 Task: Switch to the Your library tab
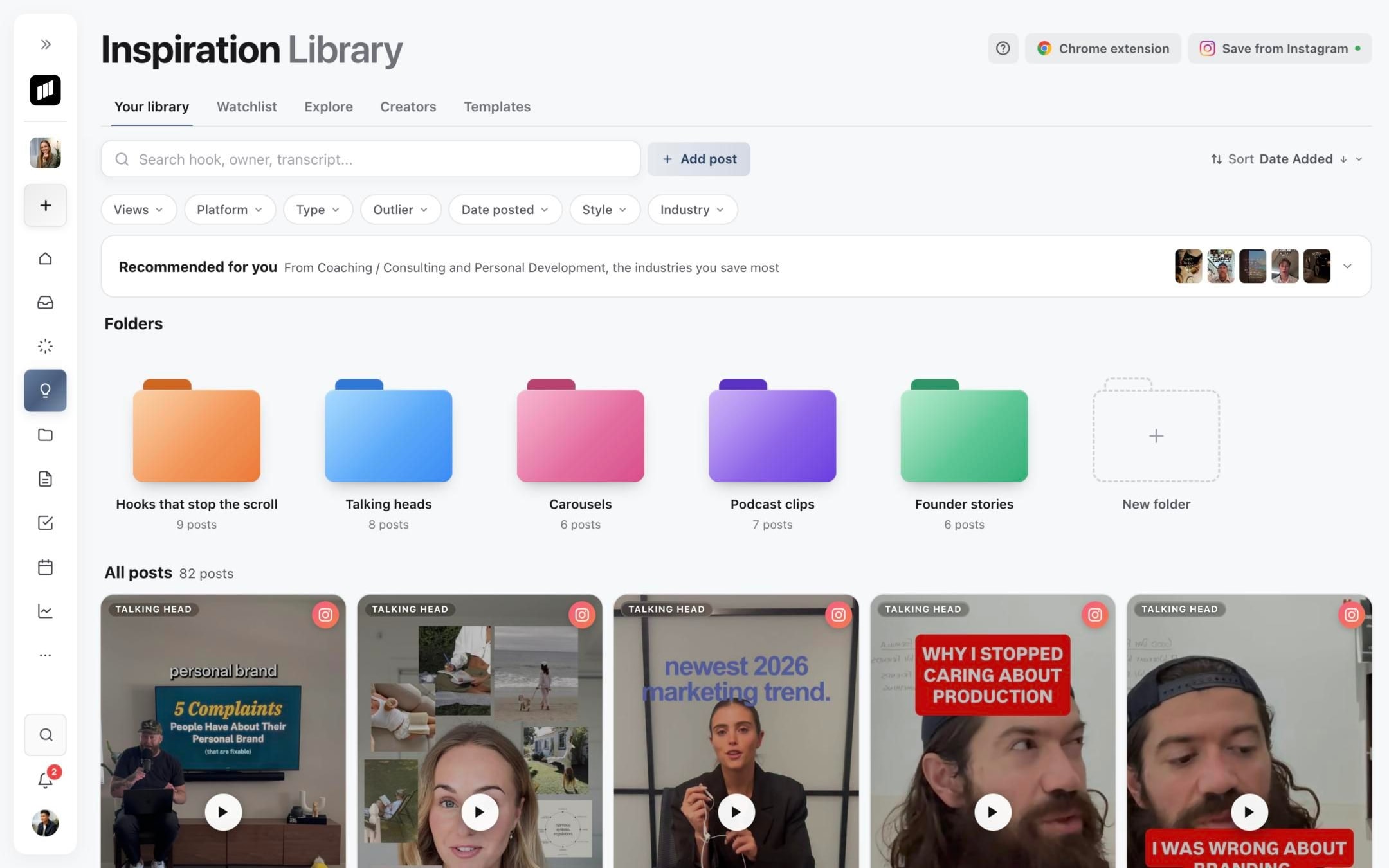tap(152, 107)
